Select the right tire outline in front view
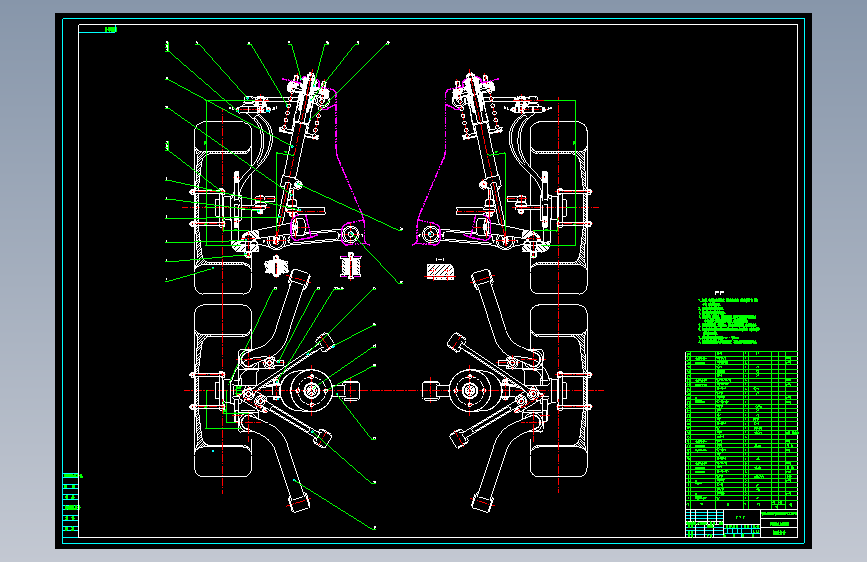 (558, 208)
